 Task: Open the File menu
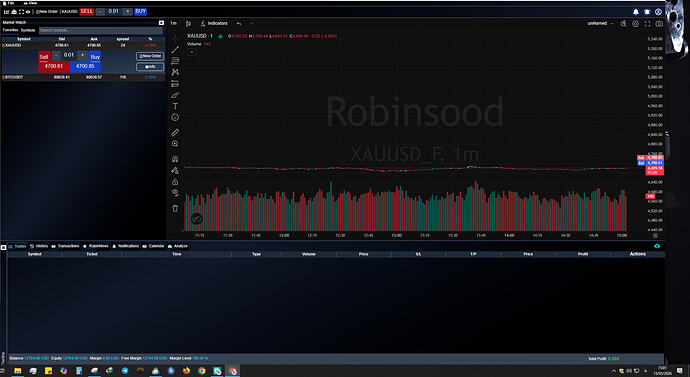tap(9, 3)
